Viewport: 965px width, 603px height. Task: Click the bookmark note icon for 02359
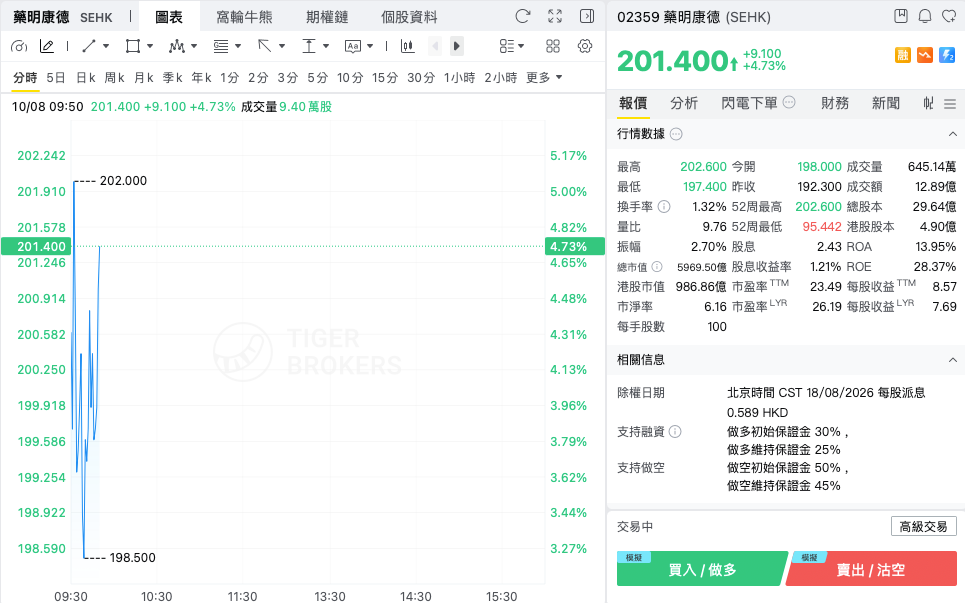pyautogui.click(x=901, y=16)
